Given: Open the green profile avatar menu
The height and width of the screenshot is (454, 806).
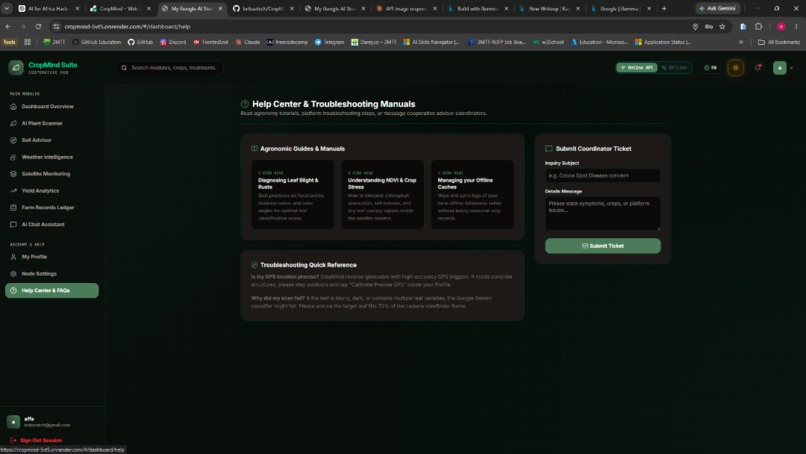Looking at the screenshot, I should point(780,67).
